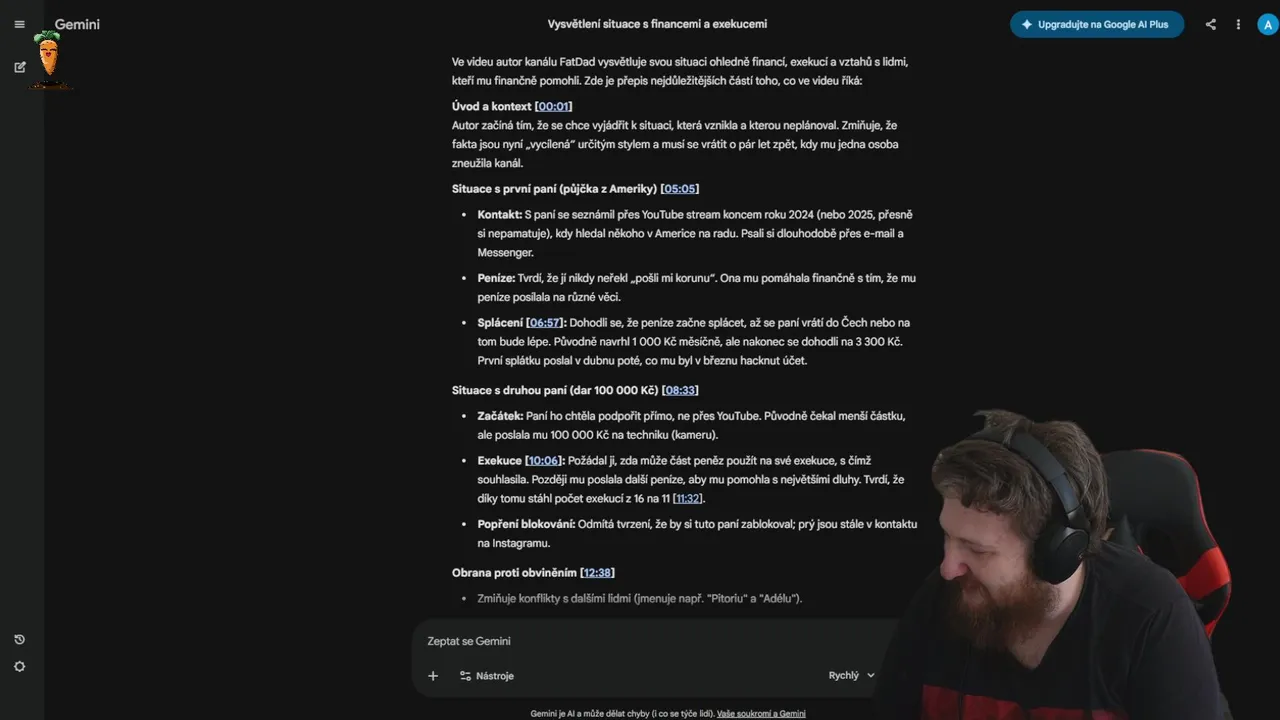The height and width of the screenshot is (720, 1280).
Task: Expand the Rychlý model selector
Action: [852, 675]
